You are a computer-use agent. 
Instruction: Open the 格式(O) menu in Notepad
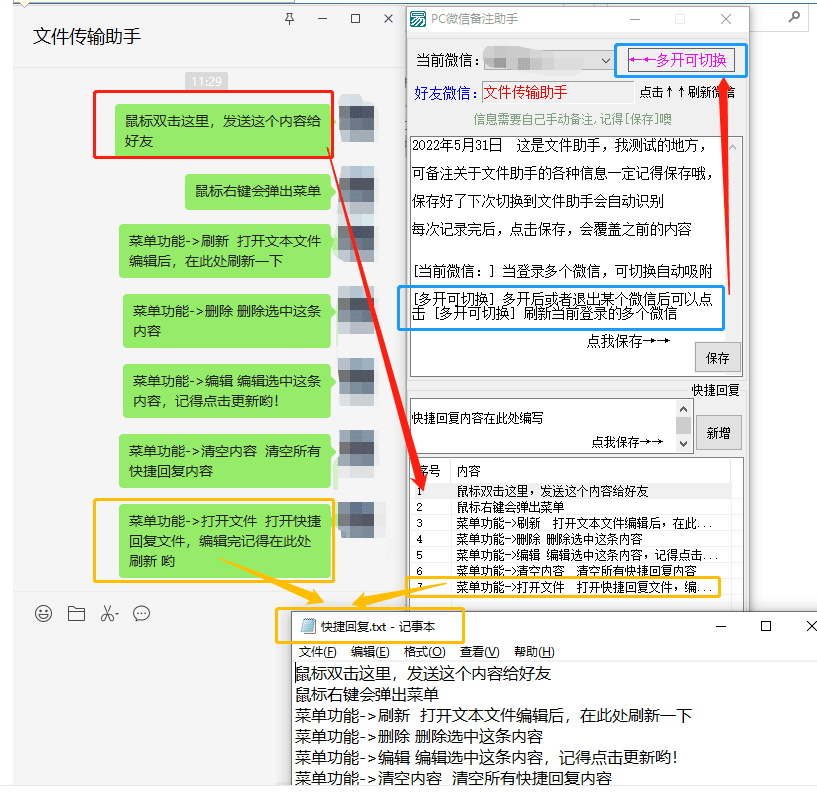click(x=424, y=652)
